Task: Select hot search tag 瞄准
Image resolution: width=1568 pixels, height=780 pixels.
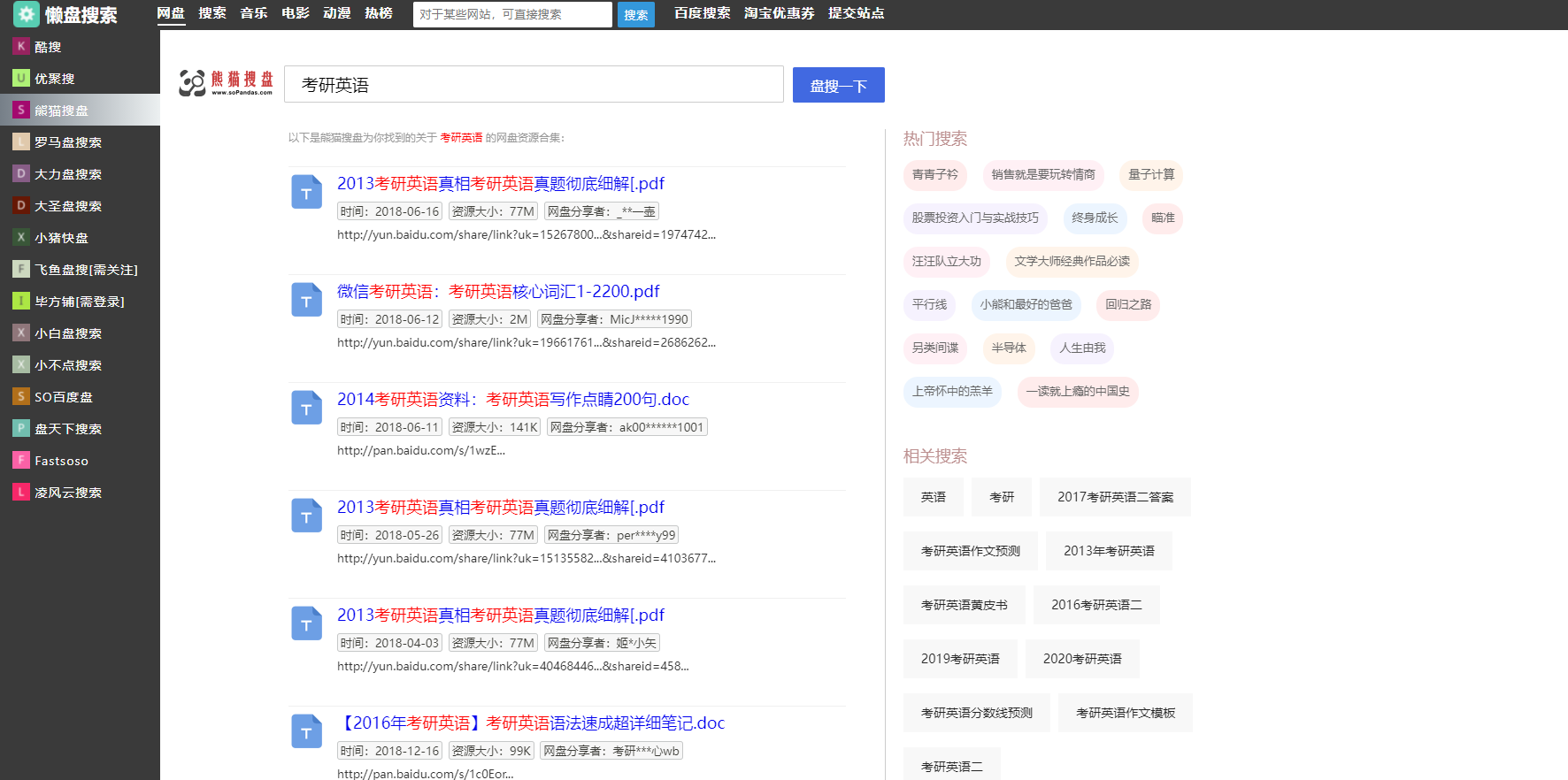Action: [x=1163, y=218]
